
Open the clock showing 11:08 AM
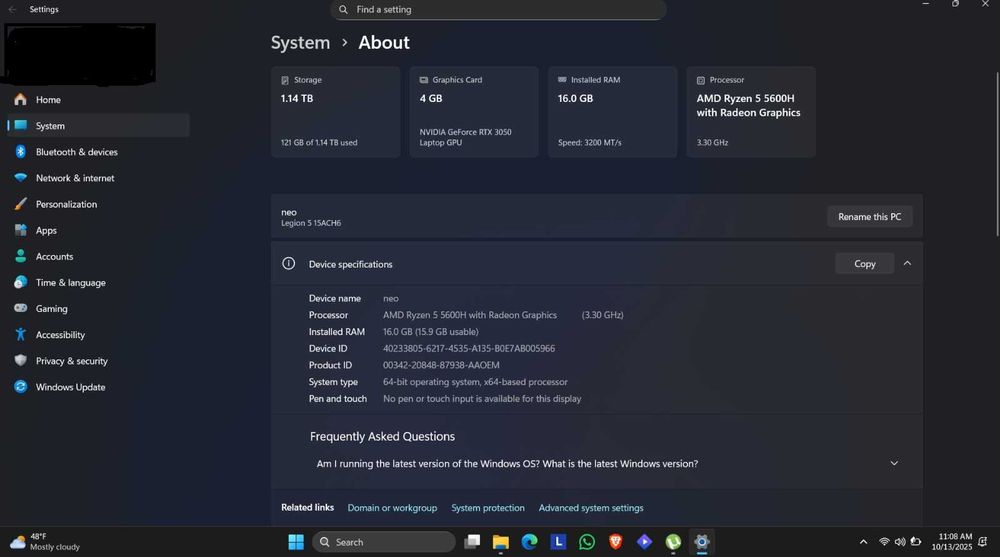click(952, 542)
